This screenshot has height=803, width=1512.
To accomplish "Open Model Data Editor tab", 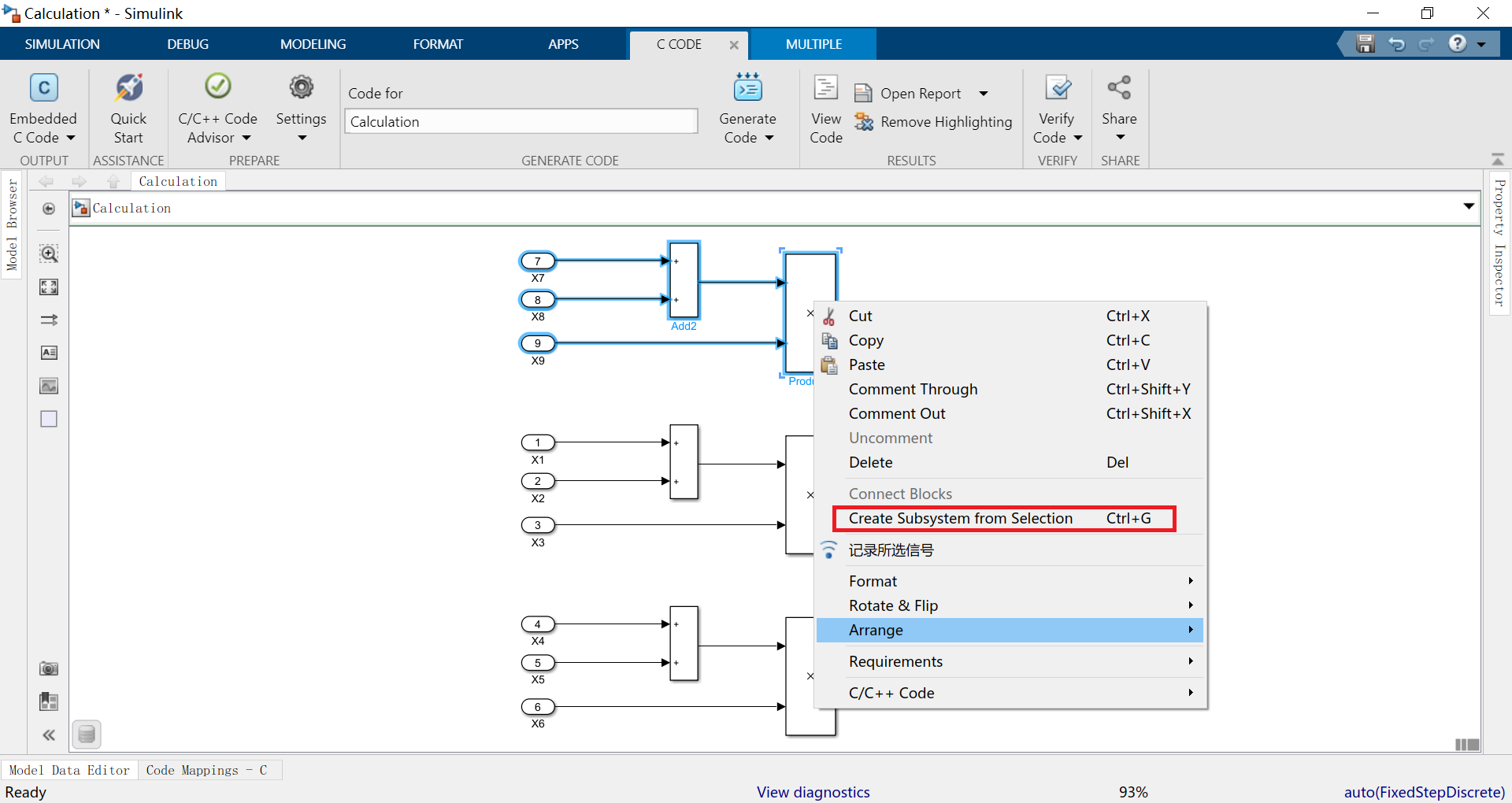I will [x=69, y=770].
